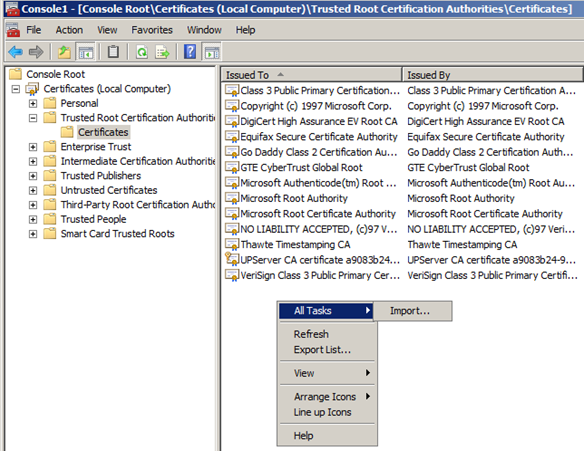This screenshot has height=453, width=584.
Task: Sort by the Issued By column header
Action: [492, 75]
